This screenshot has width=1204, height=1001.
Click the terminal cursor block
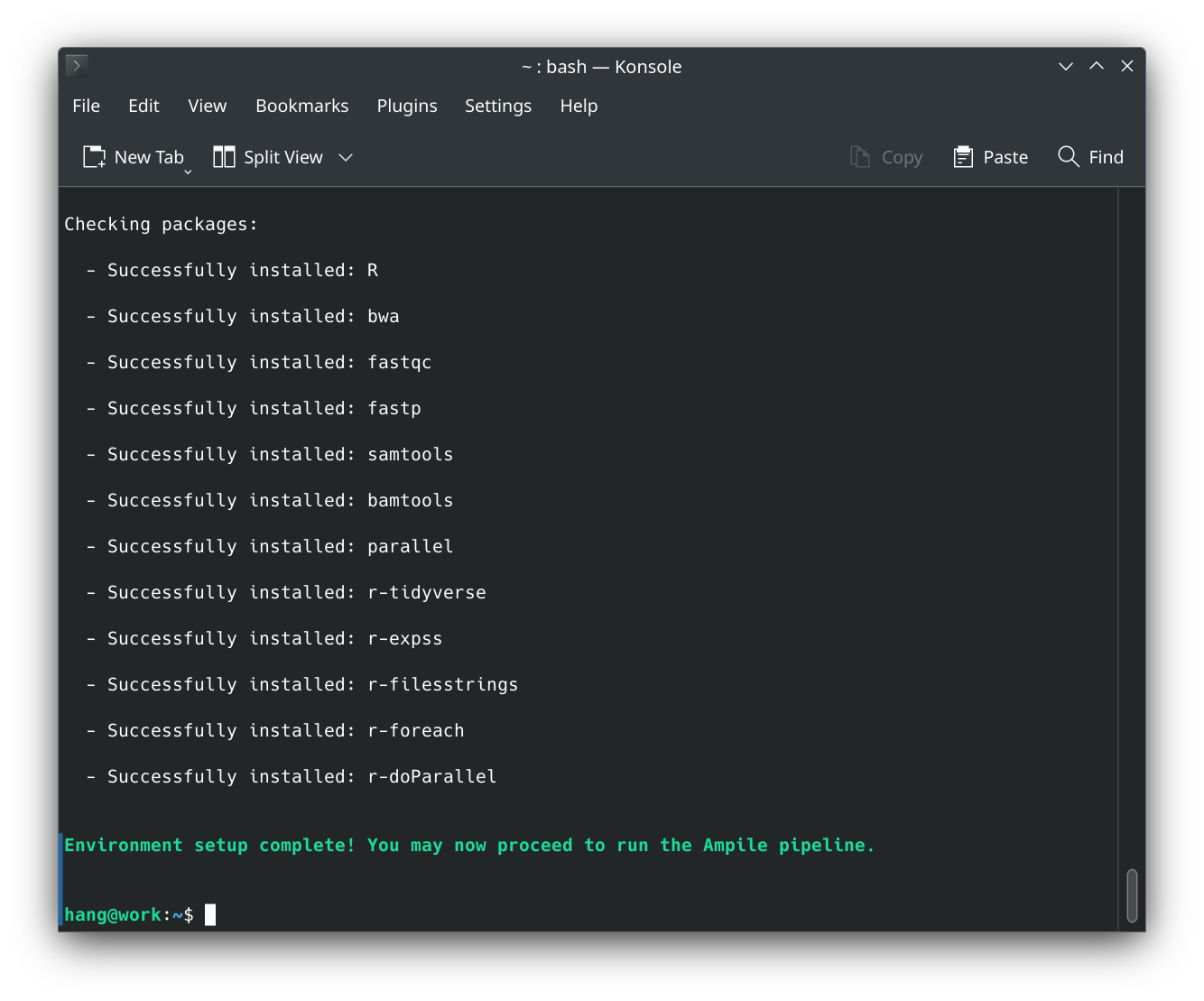210,914
